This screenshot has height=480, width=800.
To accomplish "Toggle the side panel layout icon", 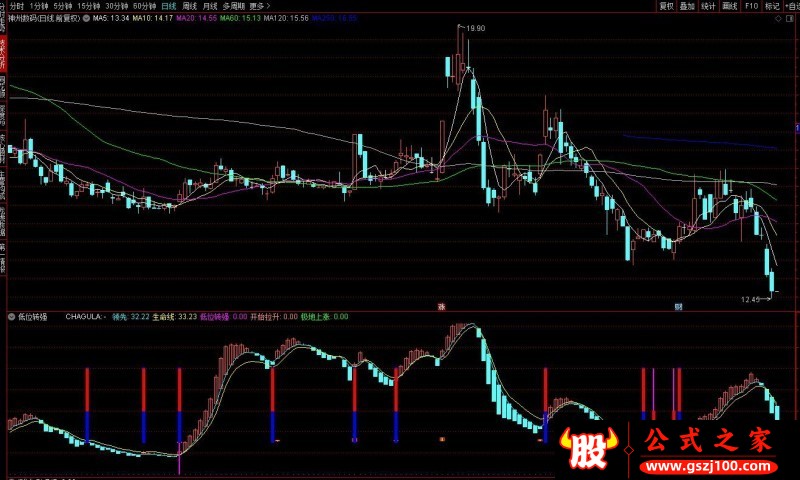I will click(x=791, y=18).
